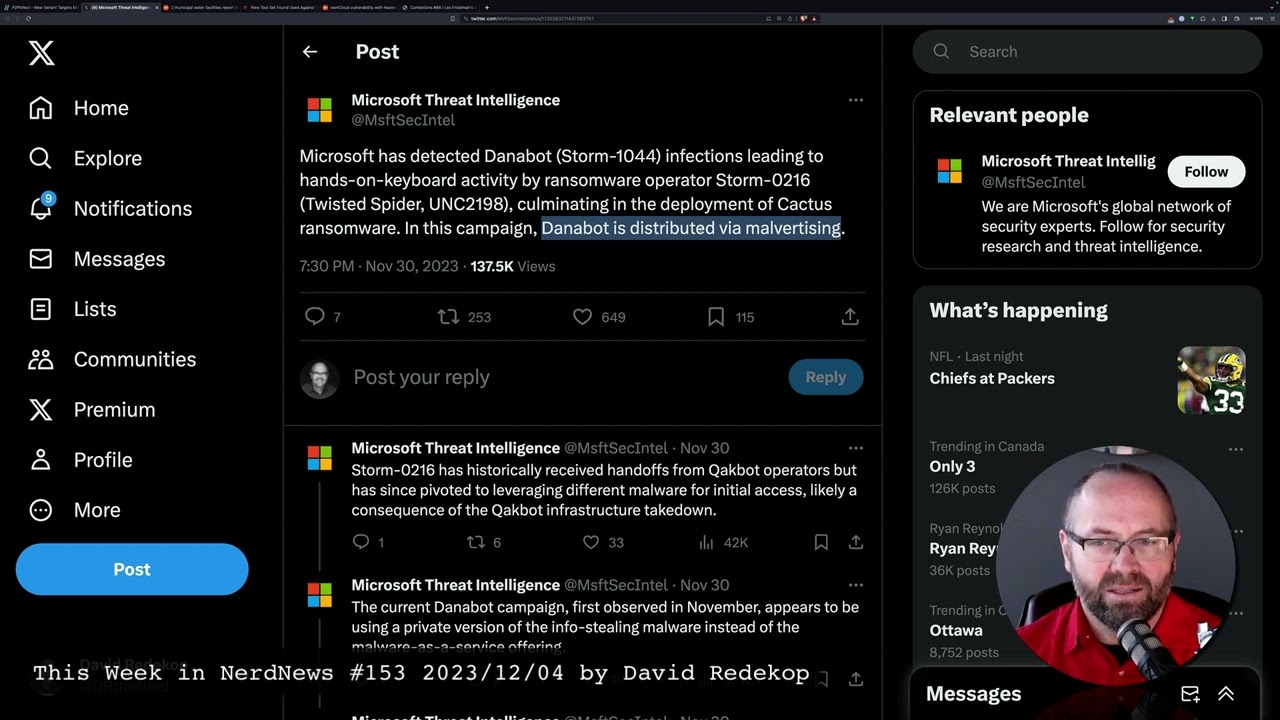The height and width of the screenshot is (720, 1280).
Task: Click 7:30 PM · Nov 30, 2023 timestamp
Action: (378, 266)
